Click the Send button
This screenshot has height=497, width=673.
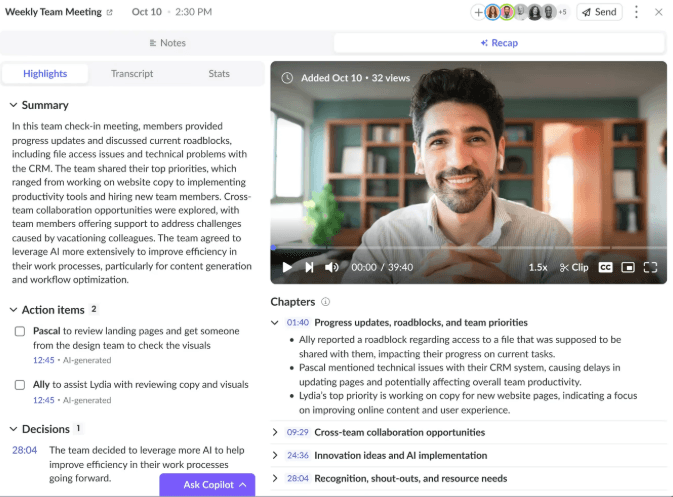(x=599, y=12)
